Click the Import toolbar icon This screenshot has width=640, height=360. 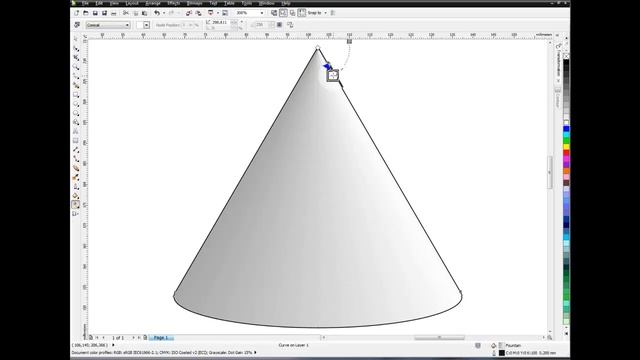[x=189, y=13]
